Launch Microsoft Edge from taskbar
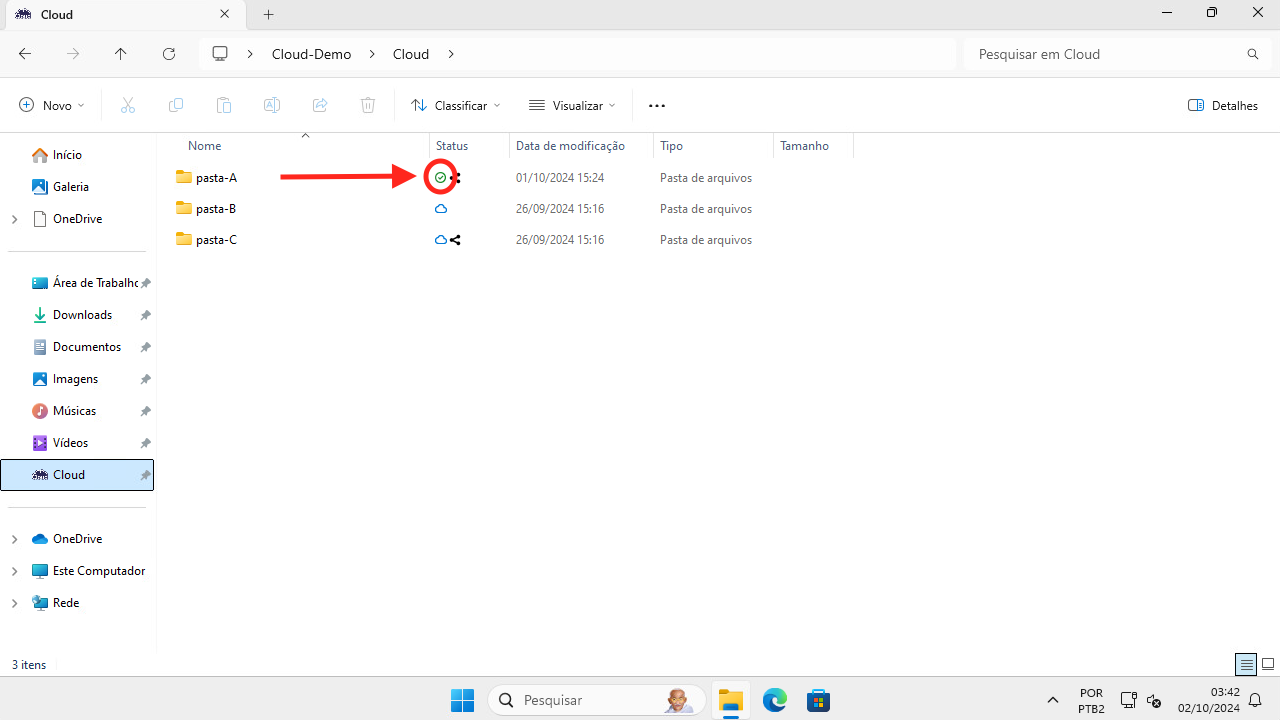Viewport: 1280px width, 720px height. pyautogui.click(x=775, y=700)
